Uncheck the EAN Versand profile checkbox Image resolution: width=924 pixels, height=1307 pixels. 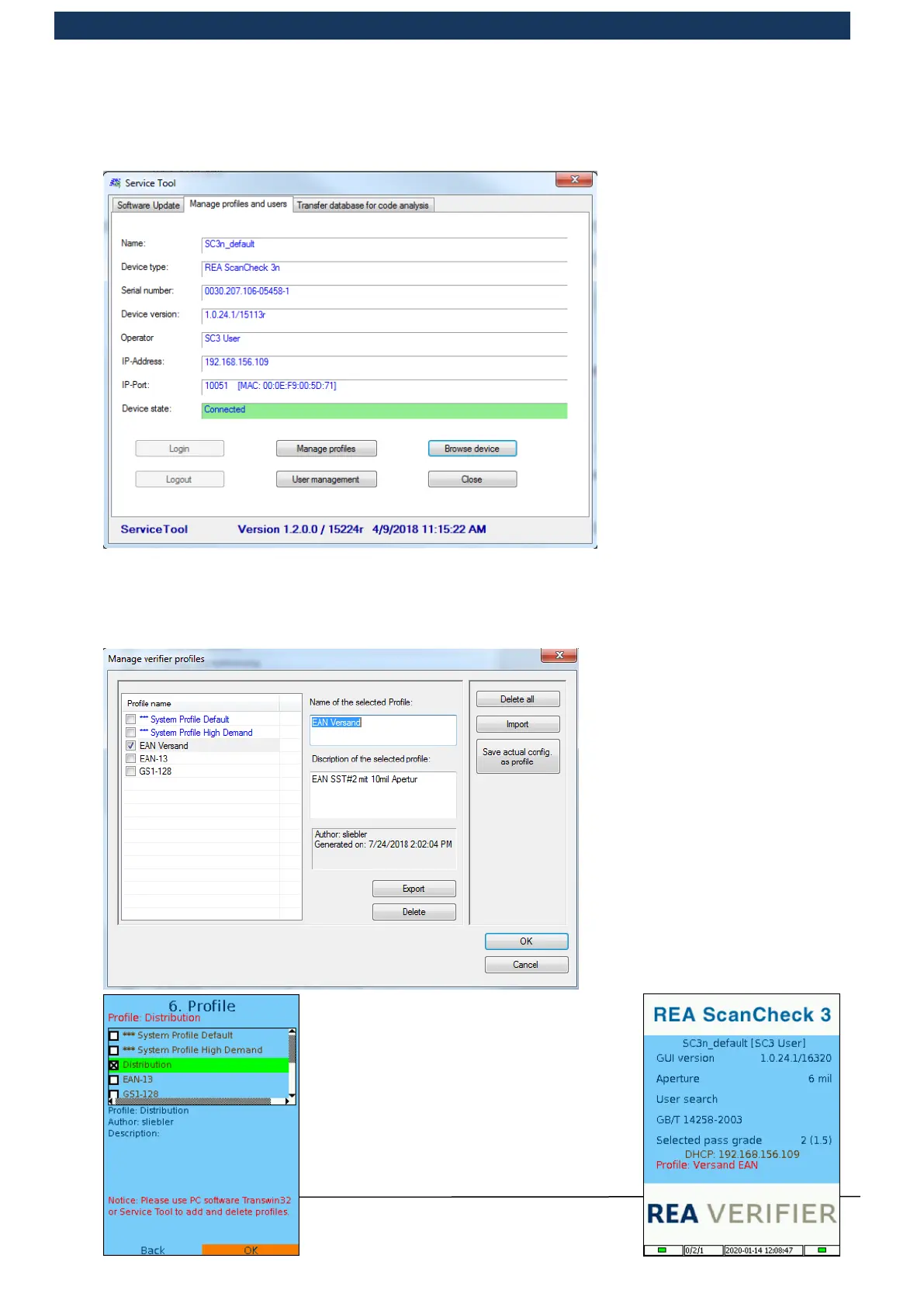131,746
